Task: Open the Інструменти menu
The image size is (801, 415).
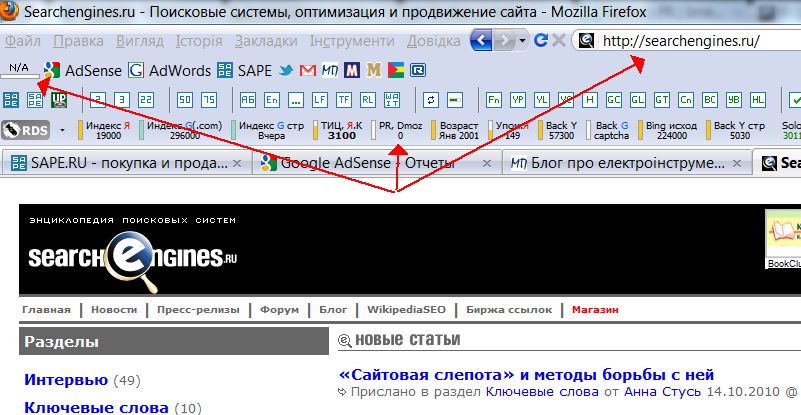Action: click(x=352, y=41)
